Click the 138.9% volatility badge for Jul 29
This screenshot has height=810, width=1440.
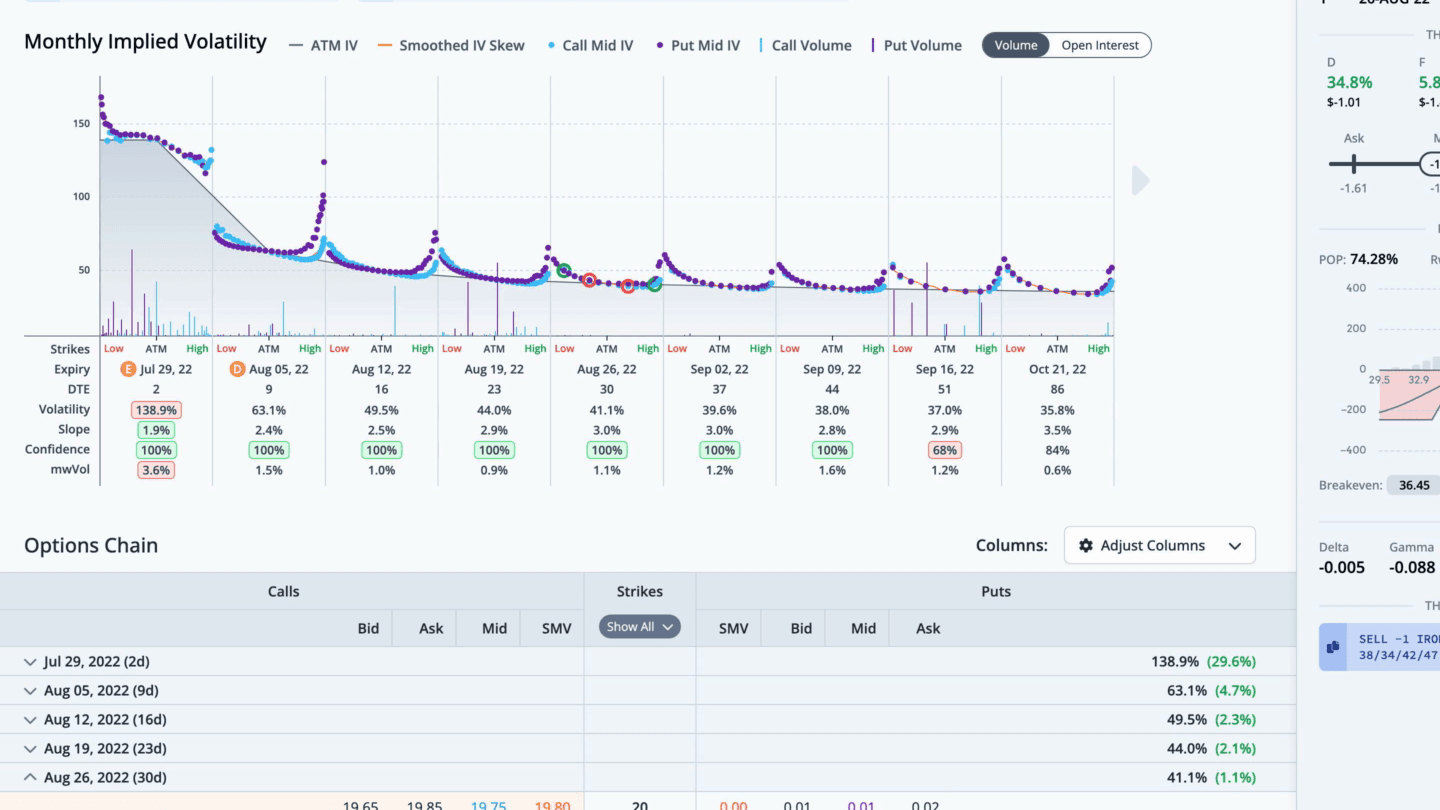click(x=156, y=410)
